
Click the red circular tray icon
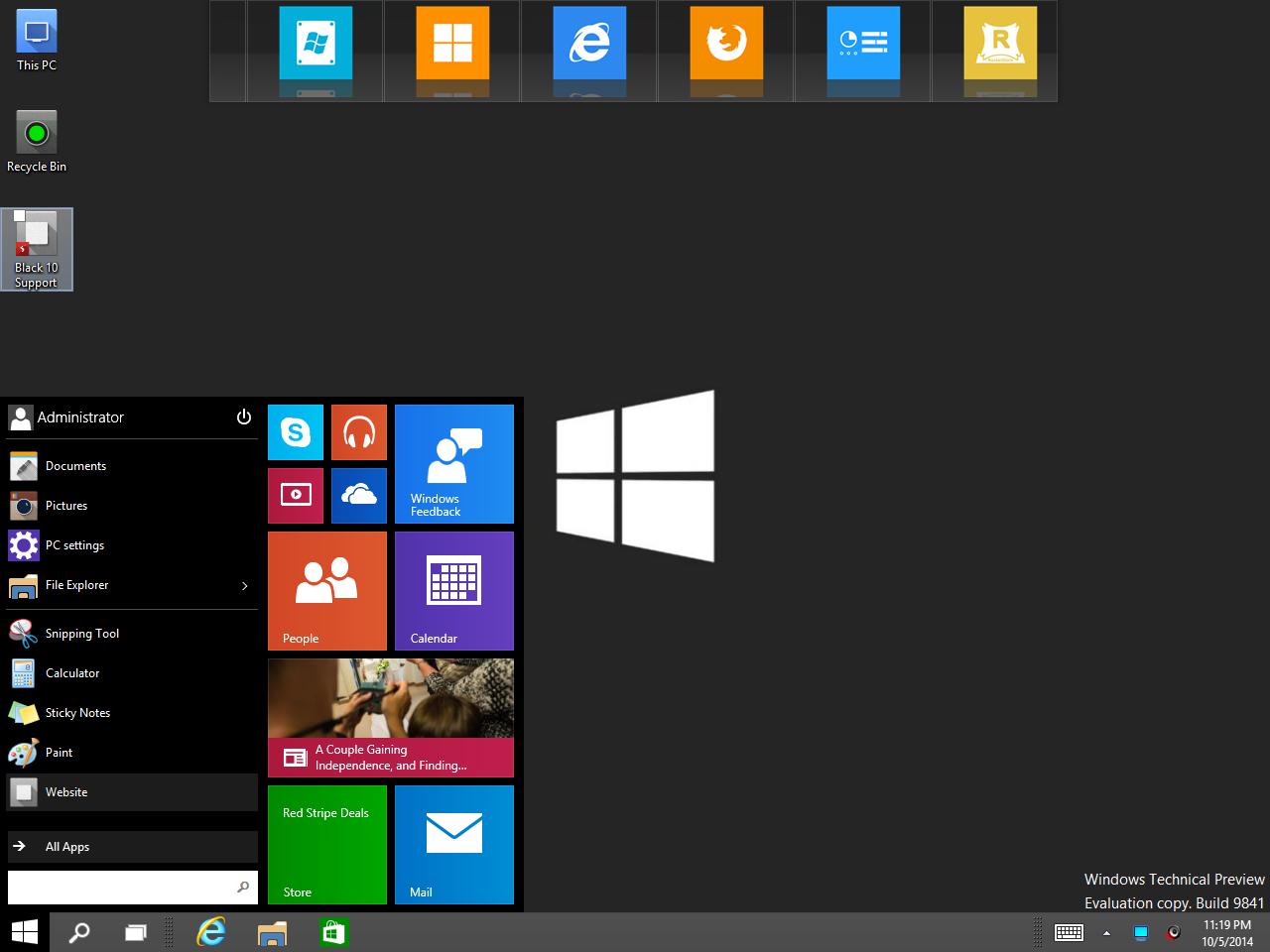(x=1174, y=932)
